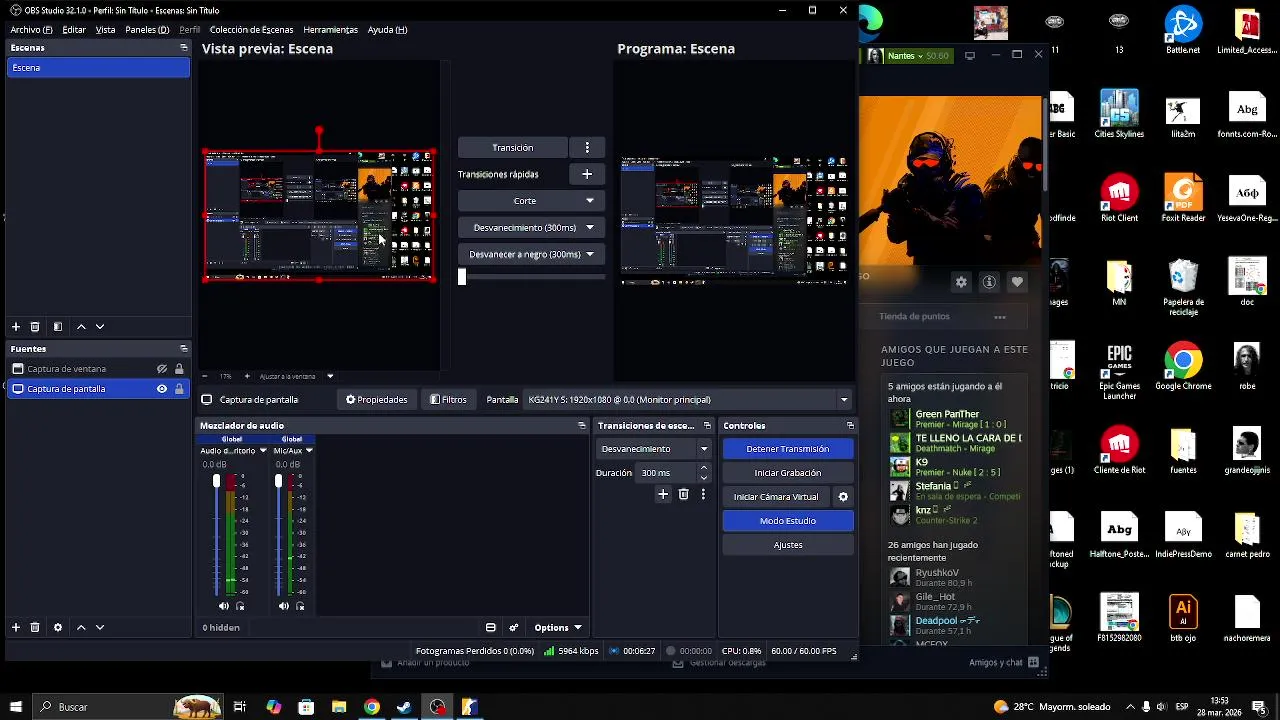
Task: Expand Desvanecimiento (300ms) quick transition dropdown
Action: tap(590, 228)
